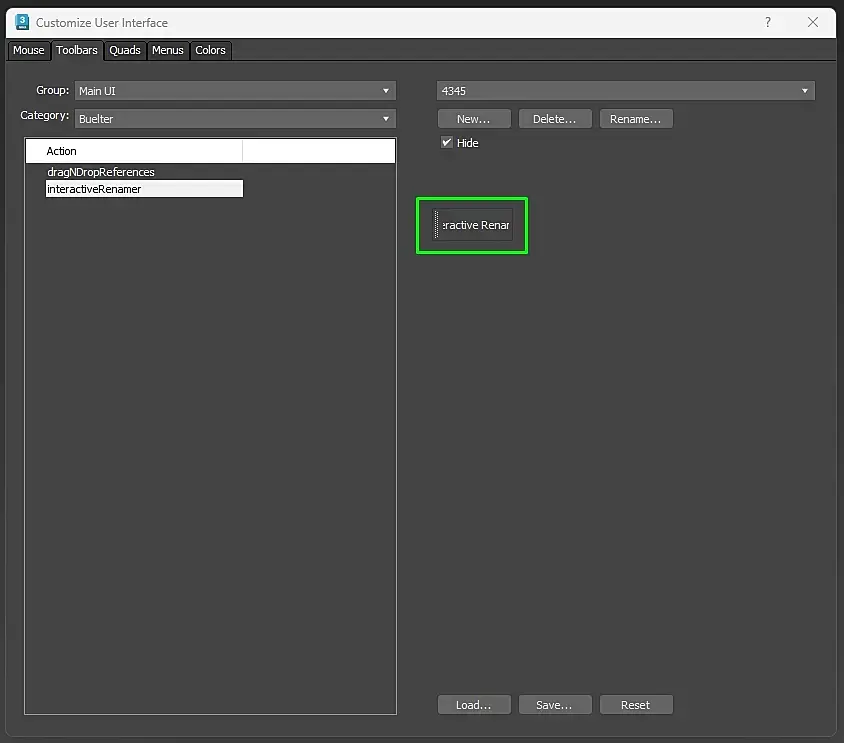Screen dimensions: 844x743
Task: Click the Delete... toolbar button
Action: (555, 119)
